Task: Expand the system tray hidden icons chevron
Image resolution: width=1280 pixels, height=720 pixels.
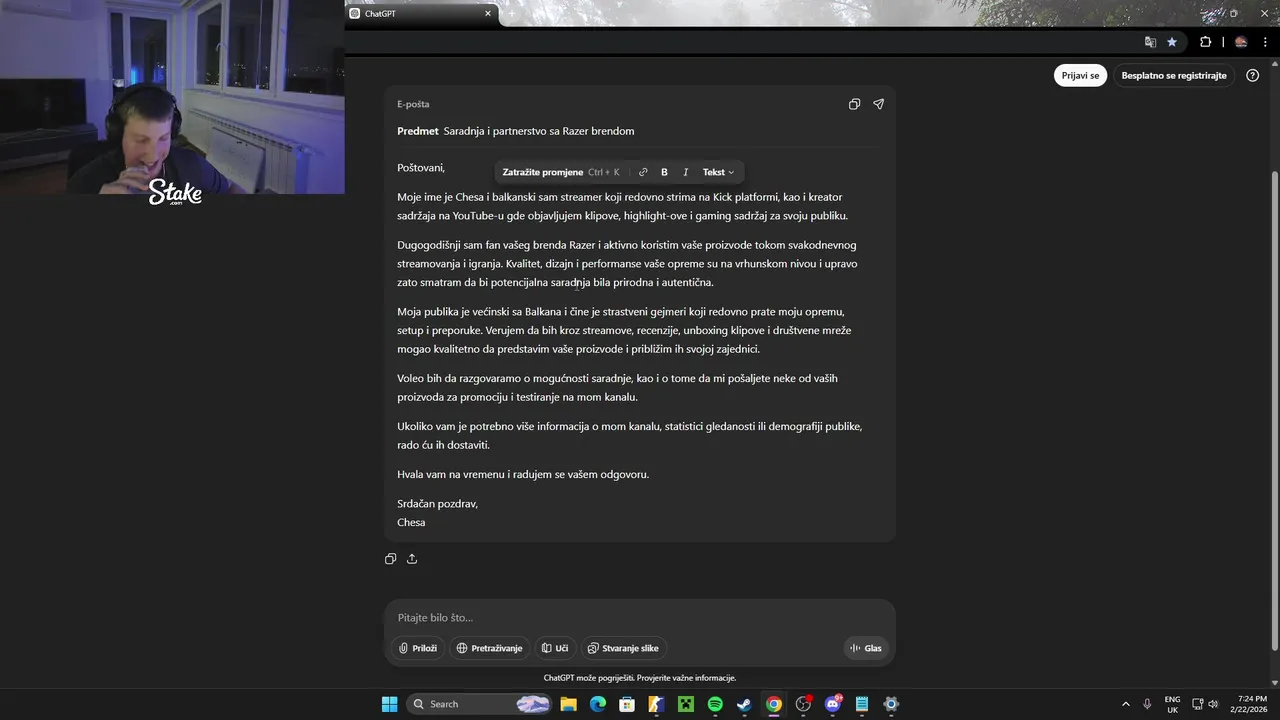Action: pos(1126,704)
